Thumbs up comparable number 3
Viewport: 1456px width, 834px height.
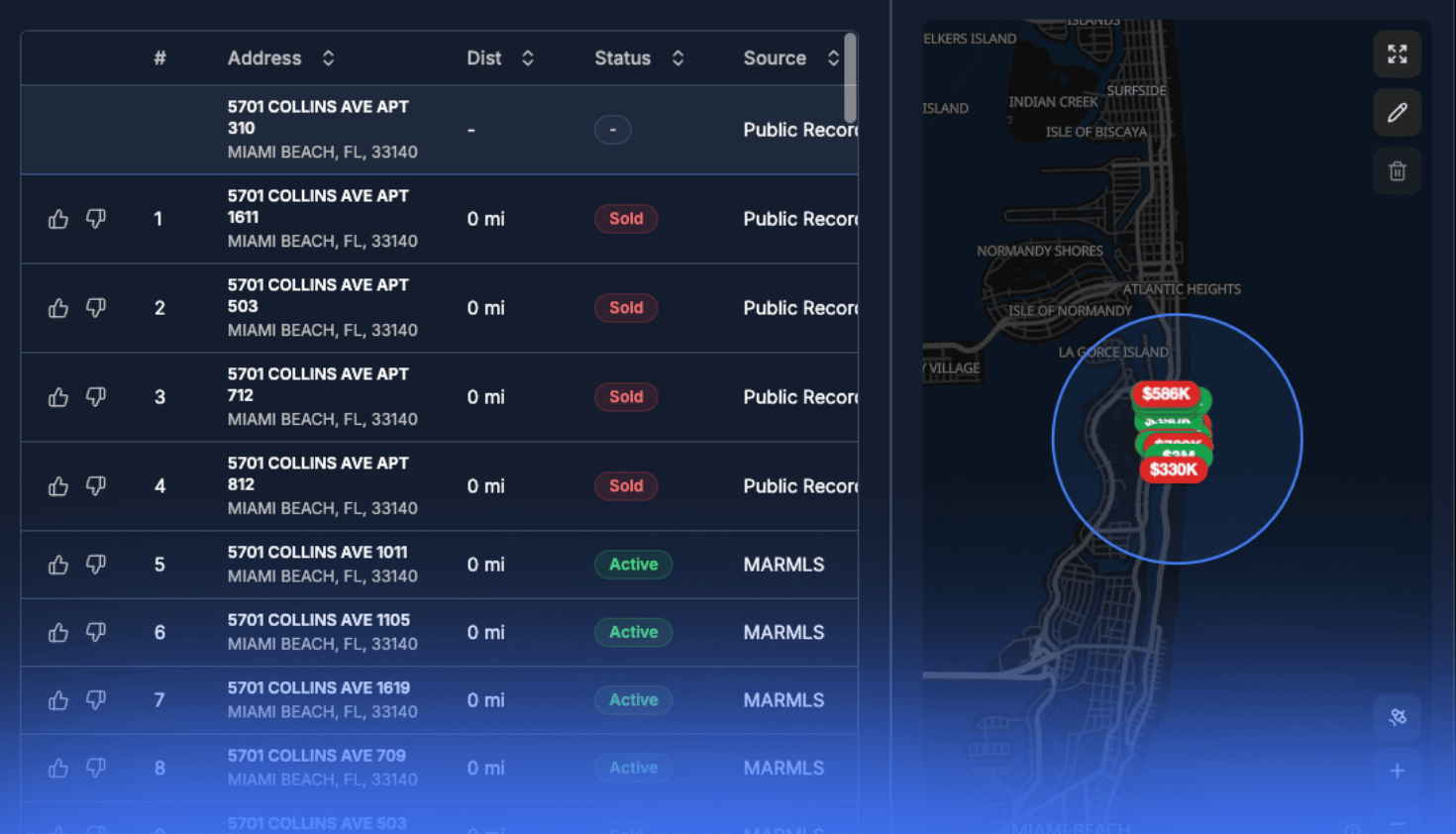tap(58, 397)
